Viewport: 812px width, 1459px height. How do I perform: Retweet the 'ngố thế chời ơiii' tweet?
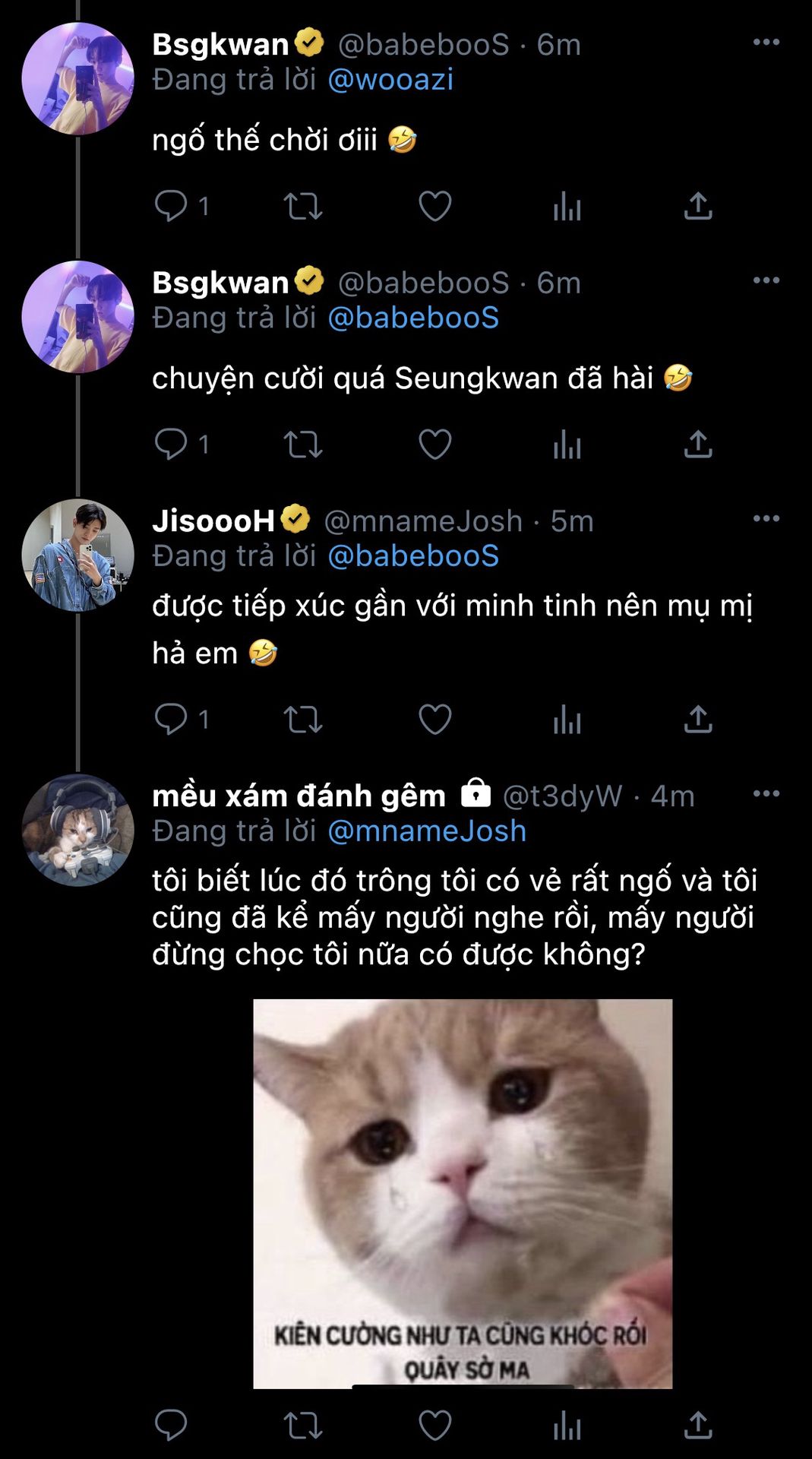302,206
